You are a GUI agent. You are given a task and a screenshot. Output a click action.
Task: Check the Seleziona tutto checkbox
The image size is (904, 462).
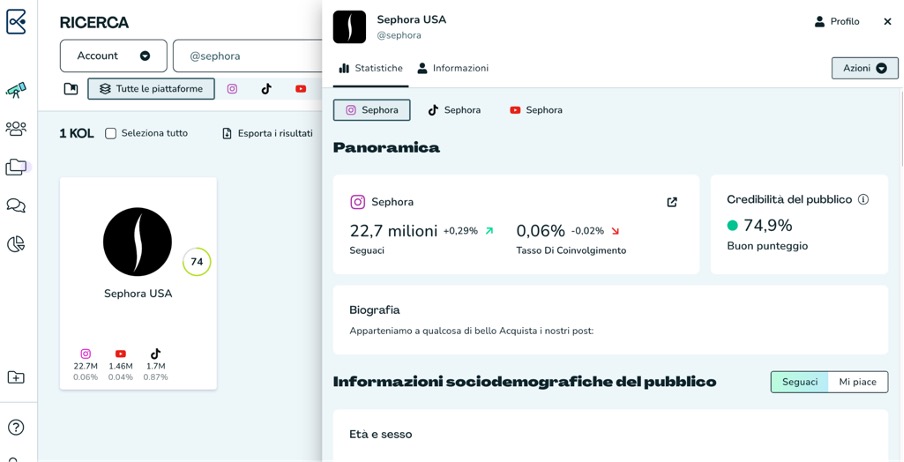click(111, 133)
